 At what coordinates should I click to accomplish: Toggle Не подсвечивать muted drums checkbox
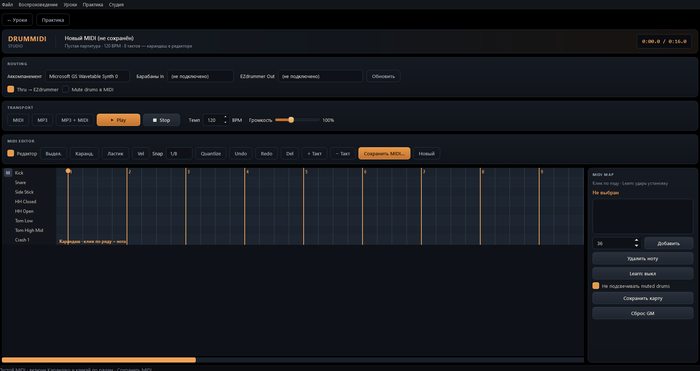click(x=596, y=286)
